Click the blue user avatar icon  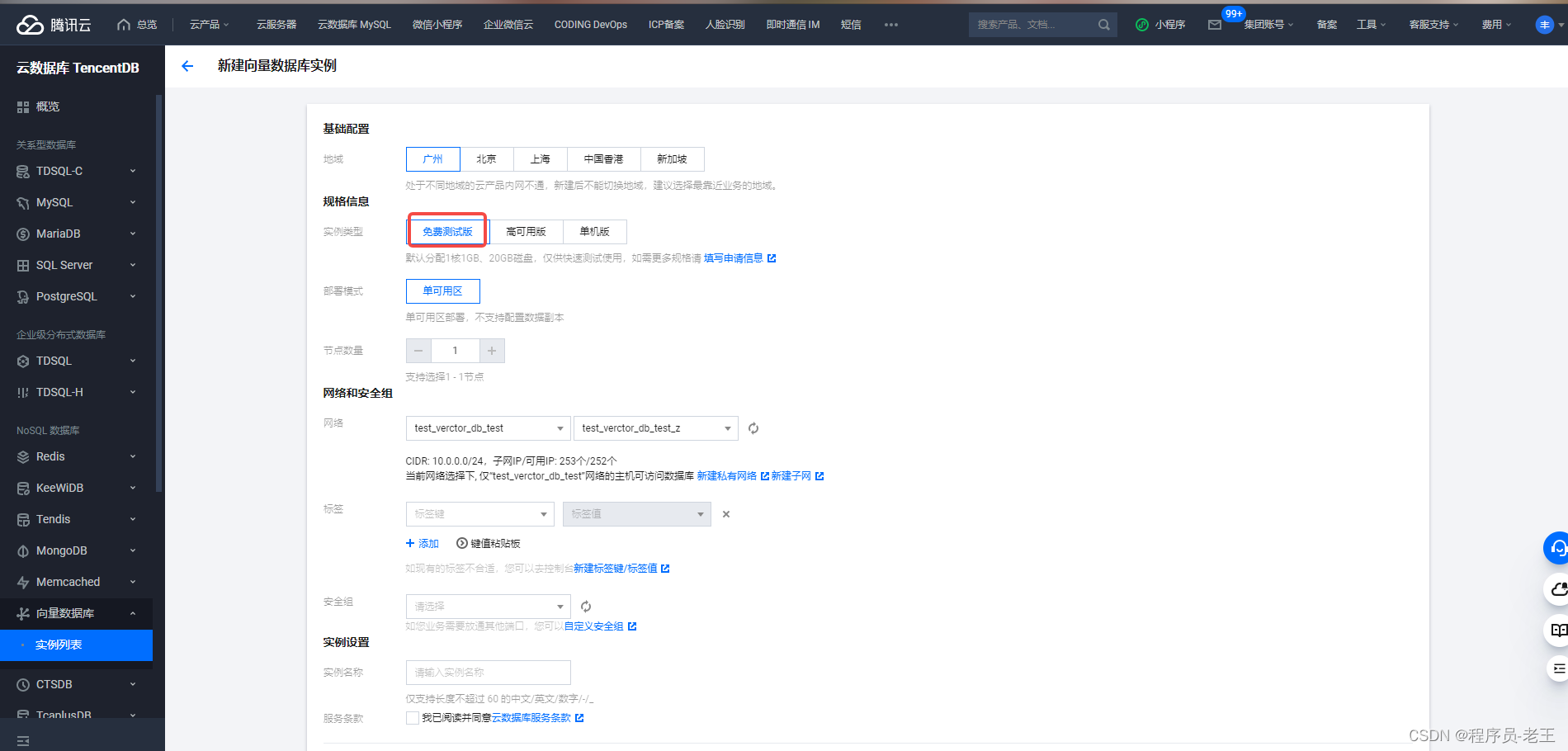coord(1544,25)
